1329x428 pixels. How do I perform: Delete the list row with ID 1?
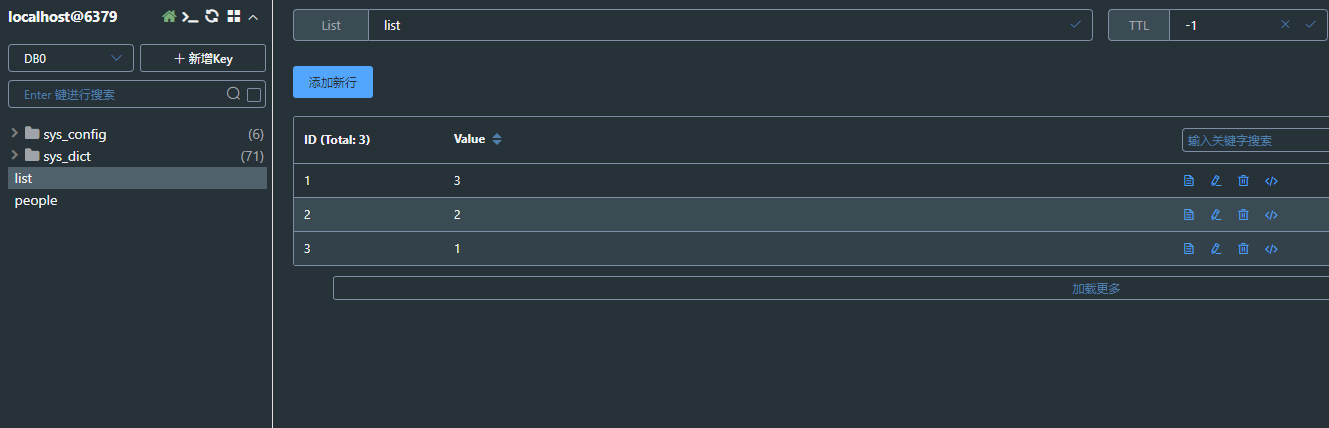point(1243,181)
